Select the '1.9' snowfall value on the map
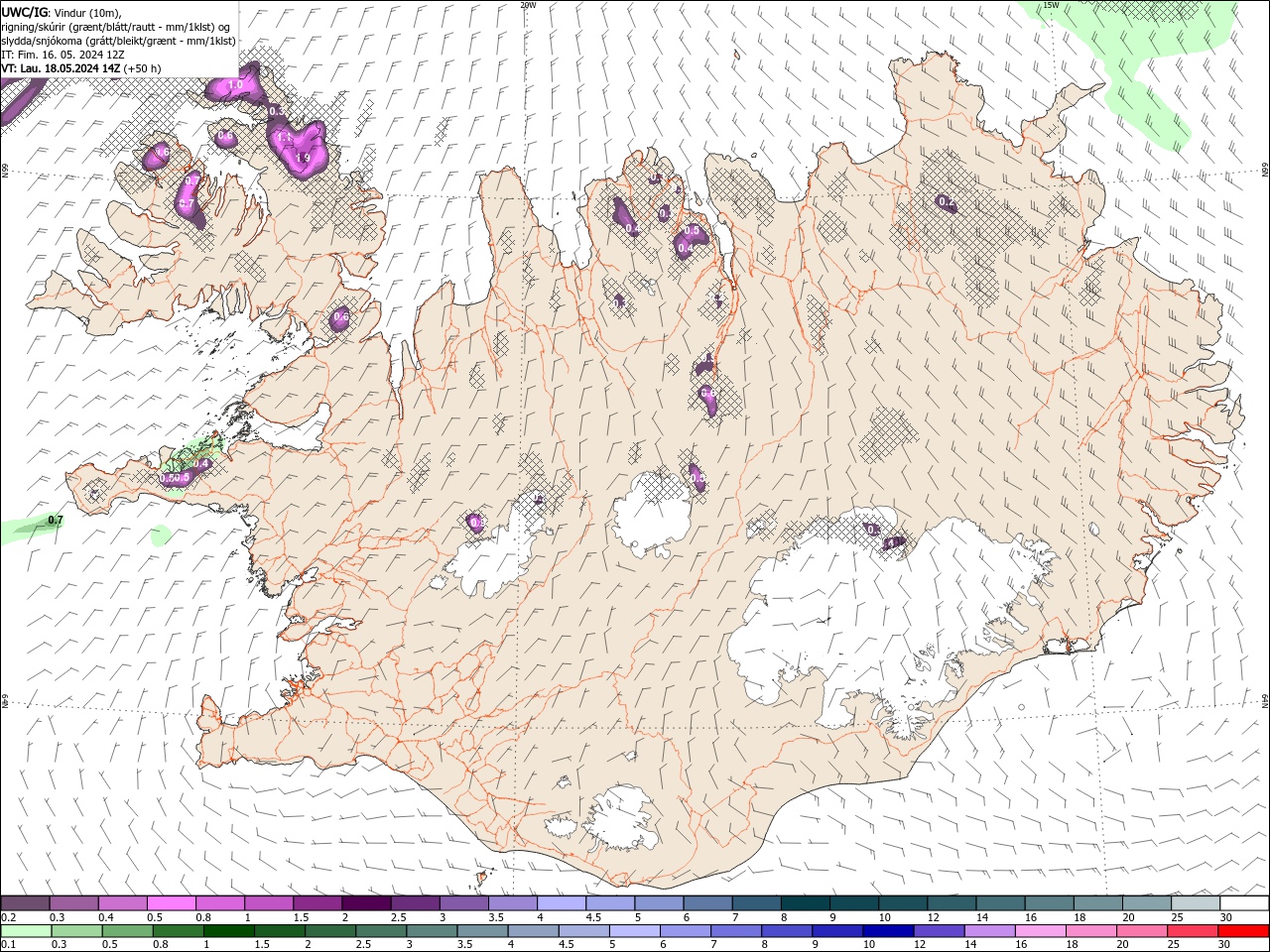The image size is (1270, 952). (304, 158)
